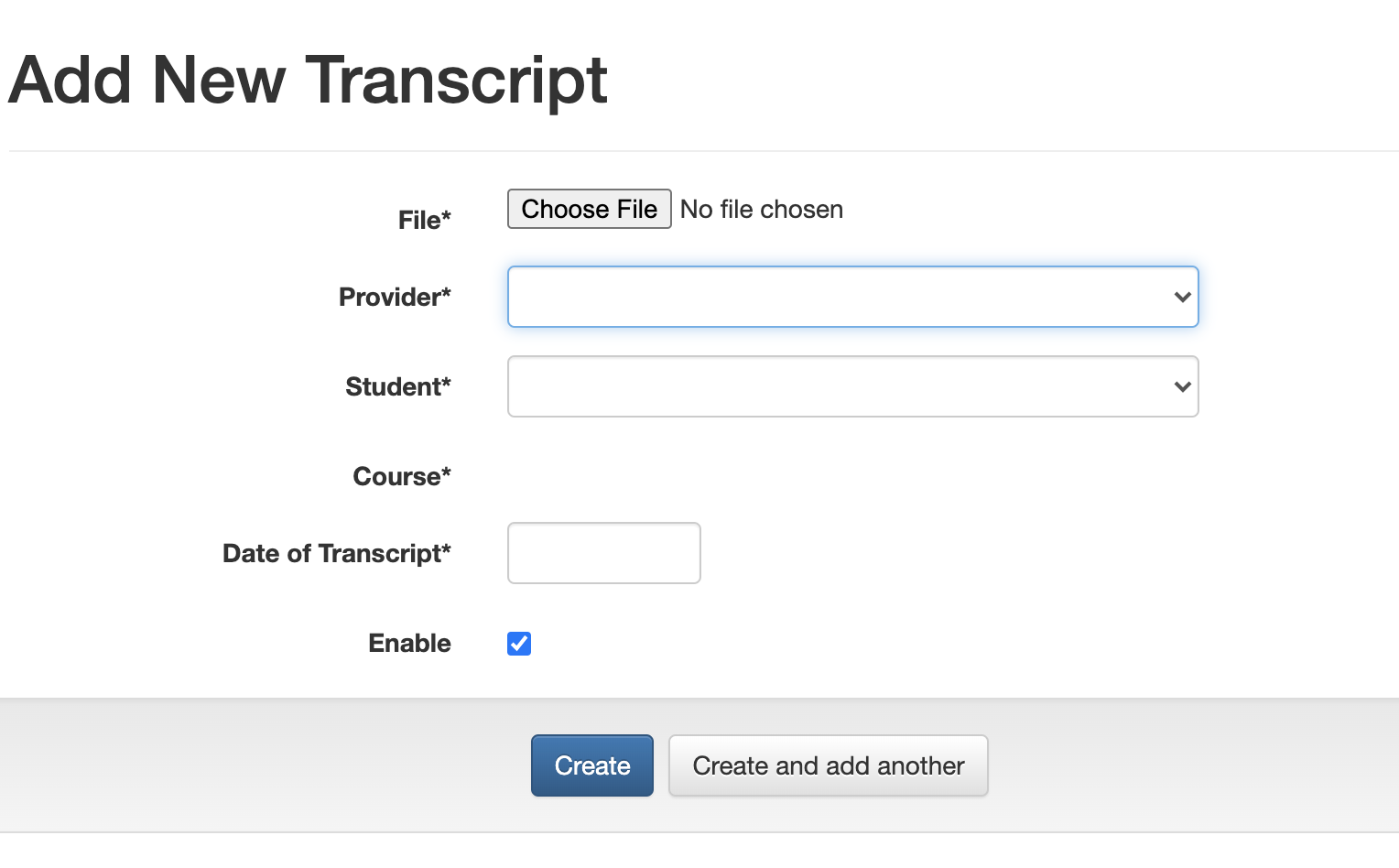Click the gray footer bar beside Create buttons

tap(1190, 765)
